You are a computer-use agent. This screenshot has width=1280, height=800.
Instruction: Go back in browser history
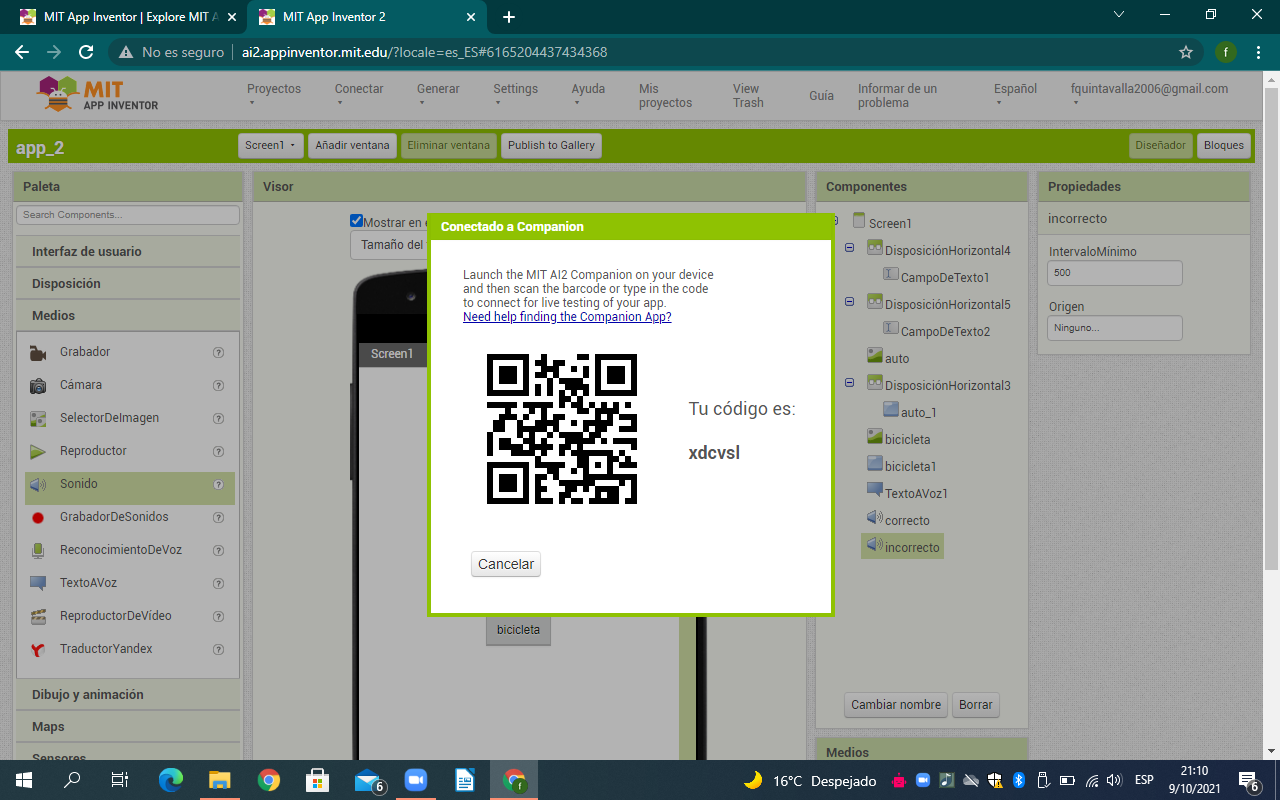pyautogui.click(x=22, y=52)
